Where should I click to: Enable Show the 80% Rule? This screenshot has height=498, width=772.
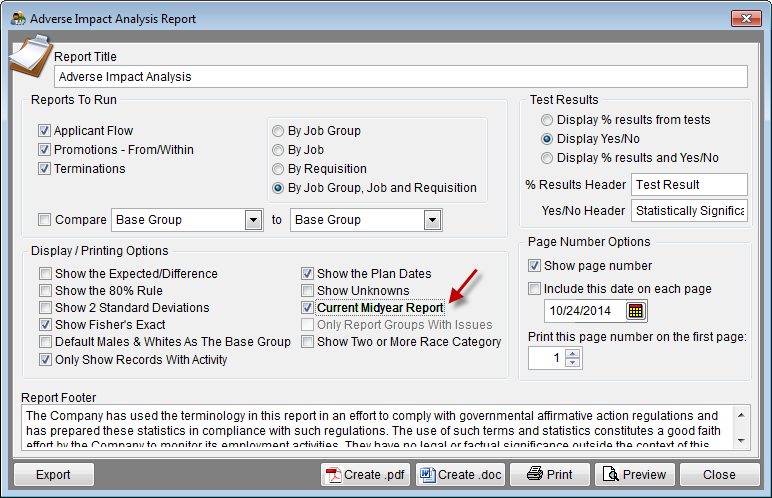coord(45,291)
